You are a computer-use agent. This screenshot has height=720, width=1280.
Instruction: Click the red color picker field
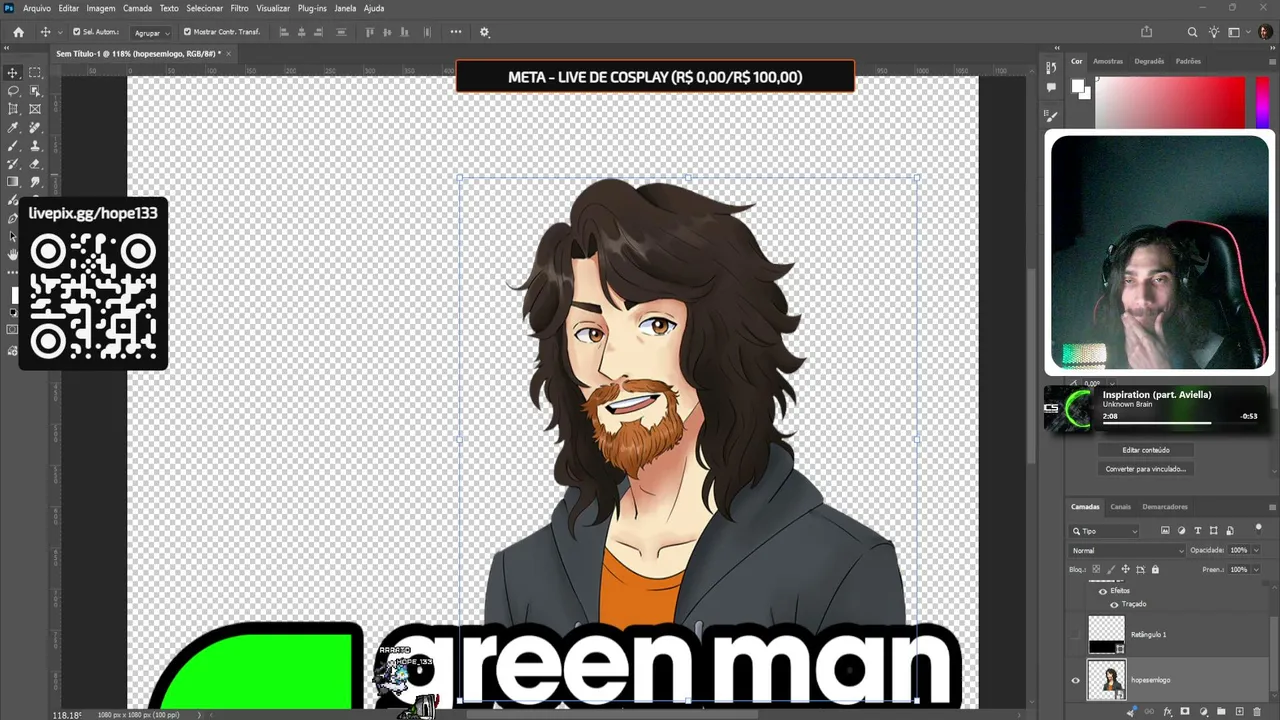pos(1170,101)
